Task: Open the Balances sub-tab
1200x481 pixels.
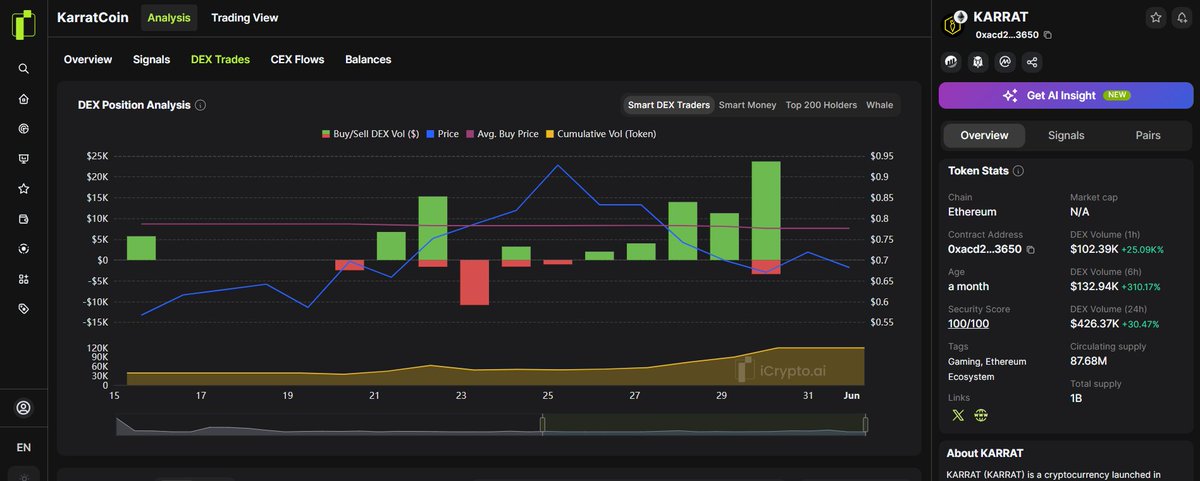Action: [368, 59]
